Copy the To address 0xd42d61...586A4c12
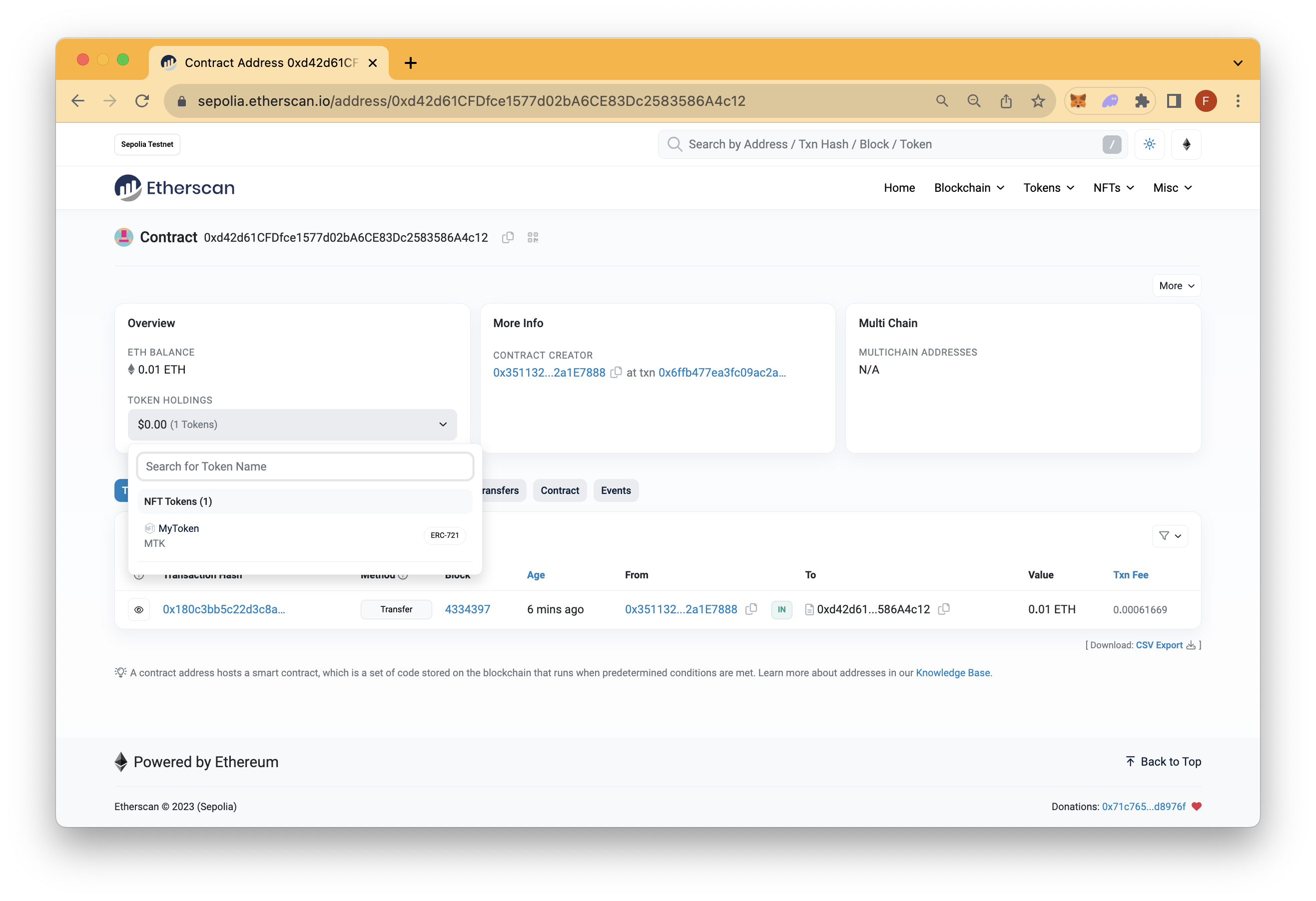Screen dimensions: 1316x901 pyautogui.click(x=943, y=609)
